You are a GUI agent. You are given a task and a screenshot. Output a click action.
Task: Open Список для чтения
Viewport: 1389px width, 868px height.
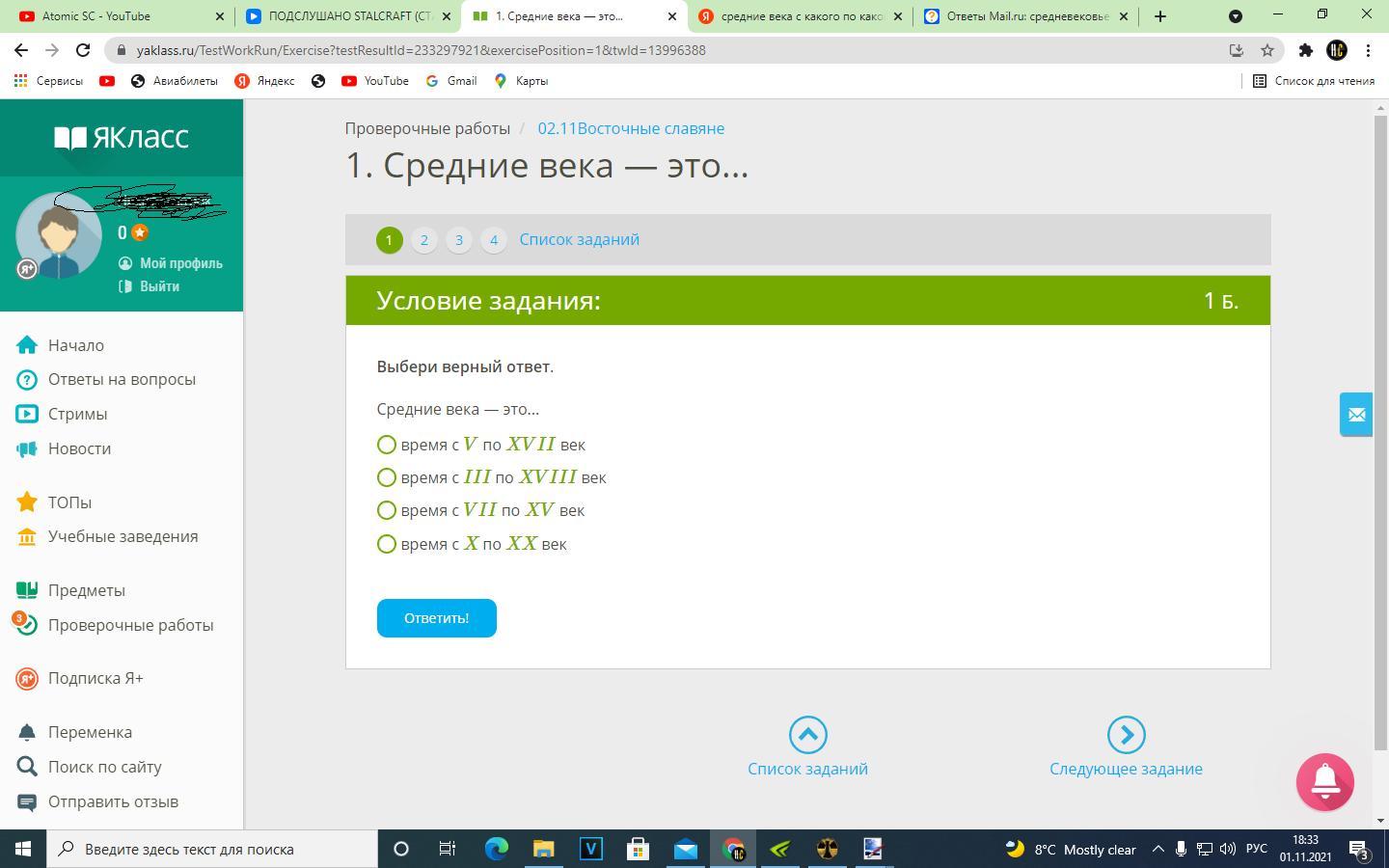[1314, 81]
